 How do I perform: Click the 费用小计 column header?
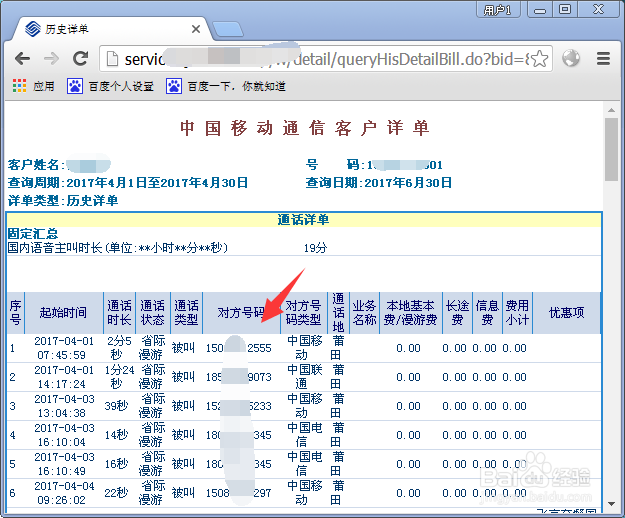(517, 313)
